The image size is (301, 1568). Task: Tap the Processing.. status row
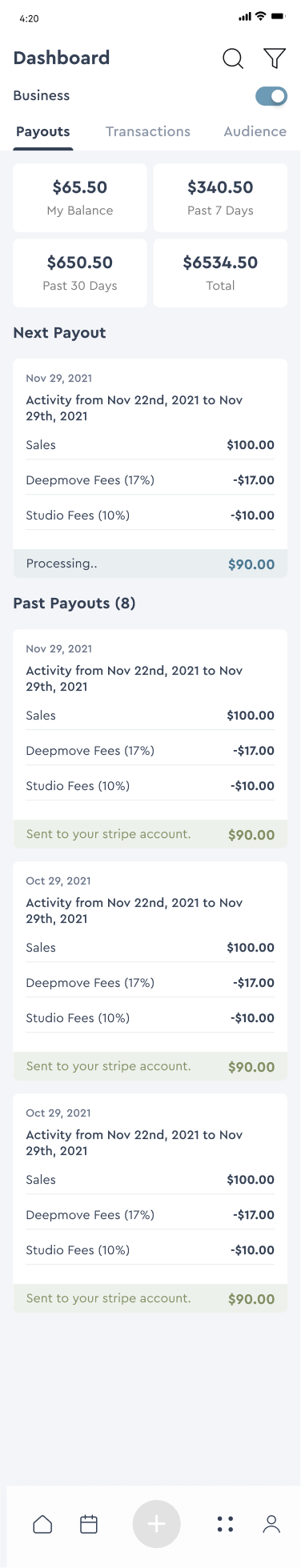(150, 563)
